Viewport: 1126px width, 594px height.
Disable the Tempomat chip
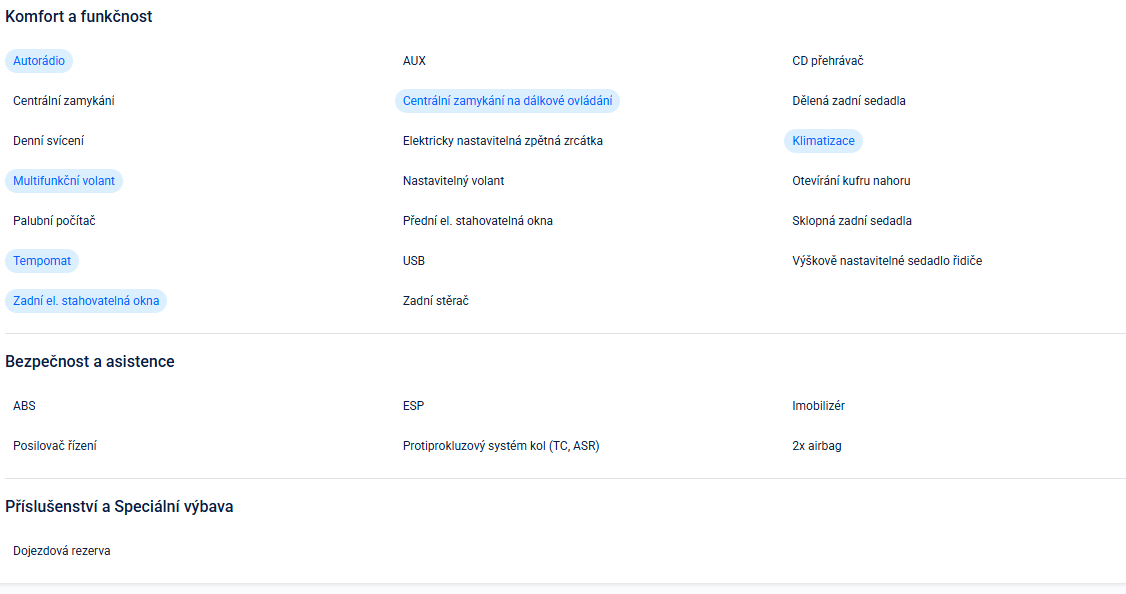click(x=42, y=261)
